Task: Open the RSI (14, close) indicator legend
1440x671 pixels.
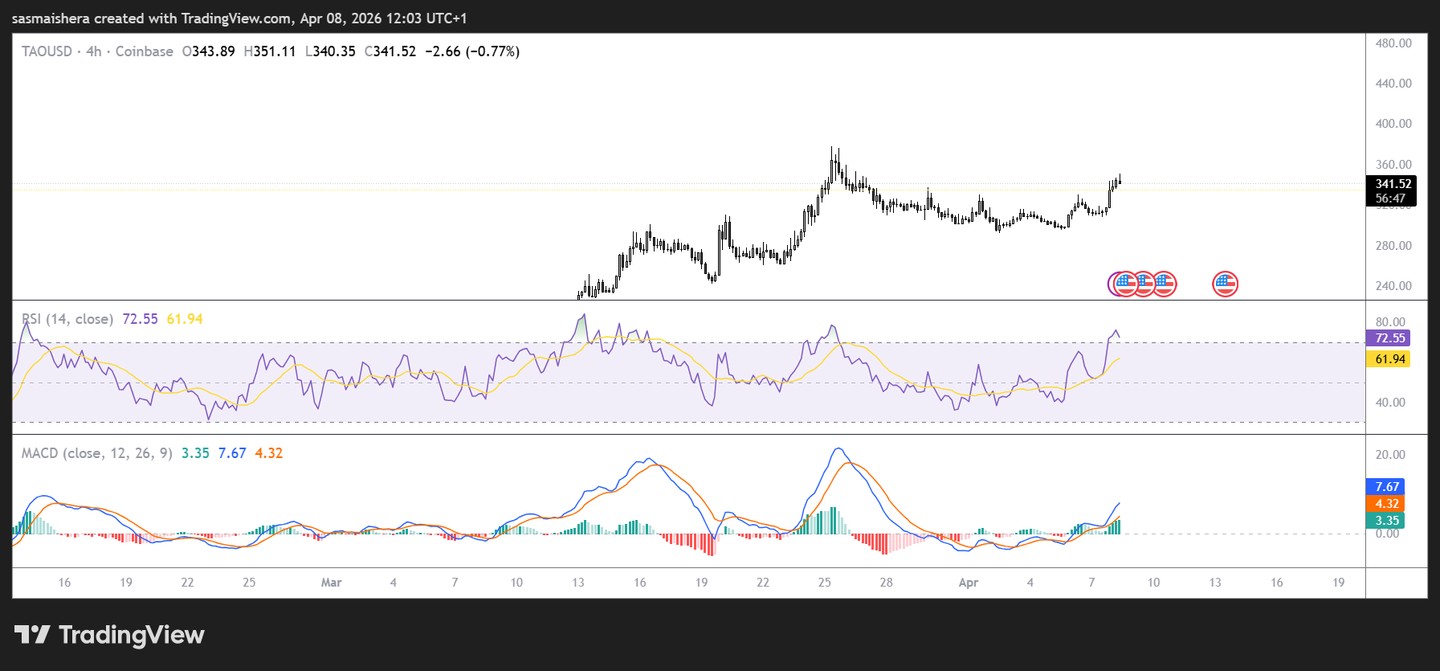Action: tap(68, 318)
